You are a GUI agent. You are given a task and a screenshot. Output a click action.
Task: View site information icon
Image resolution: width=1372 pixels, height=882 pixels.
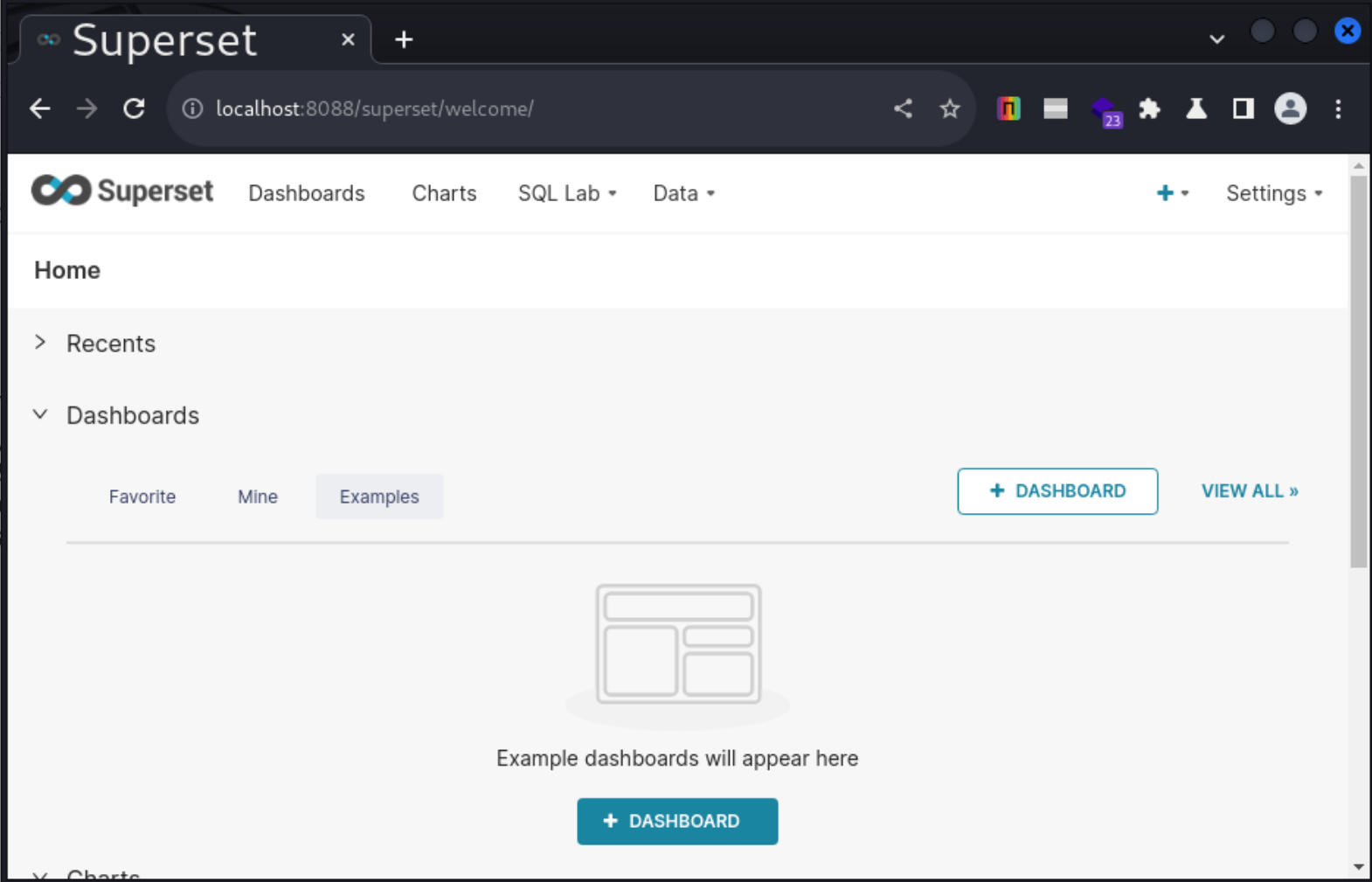coord(192,108)
